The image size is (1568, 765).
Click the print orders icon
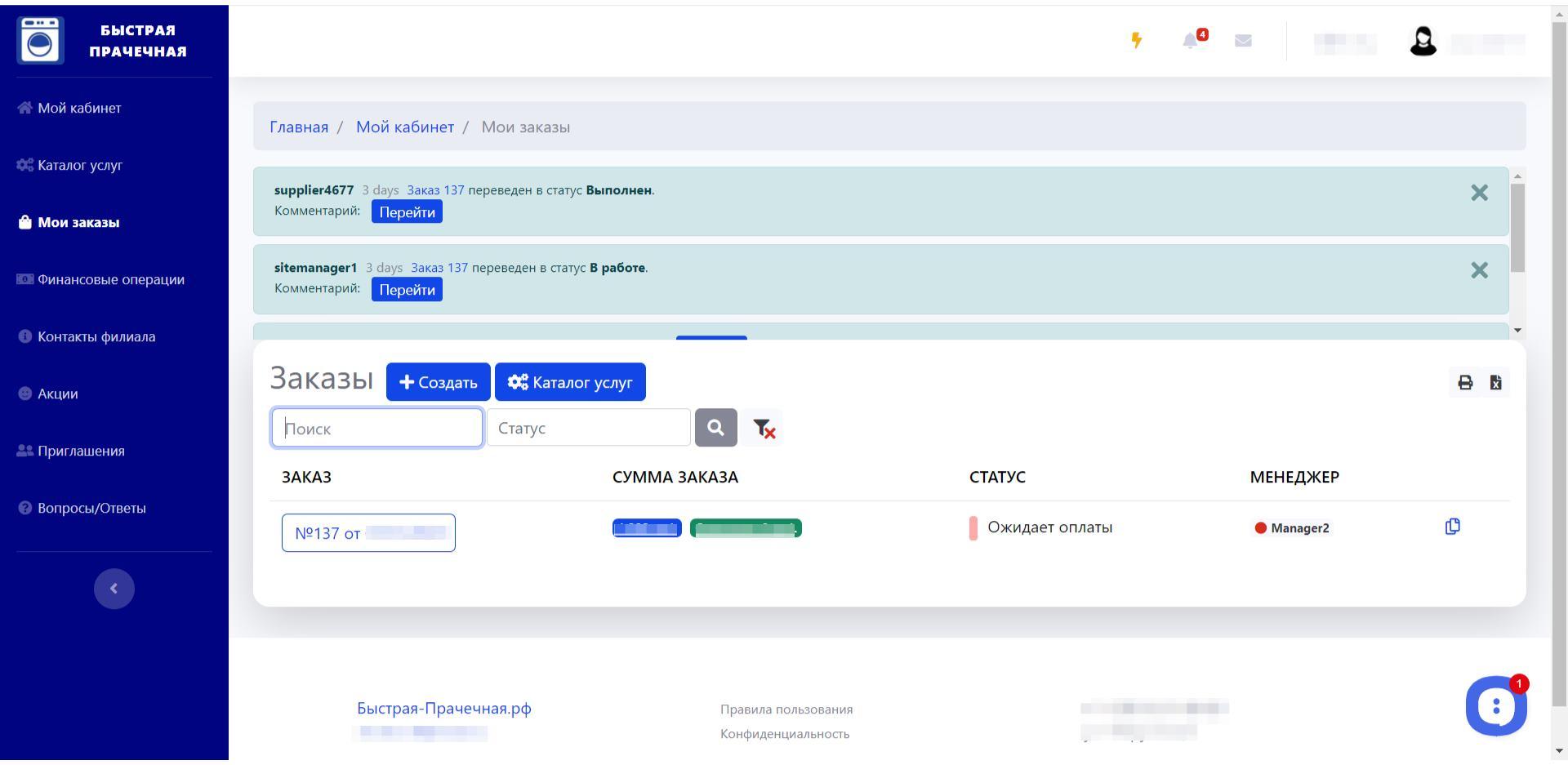[x=1465, y=383]
